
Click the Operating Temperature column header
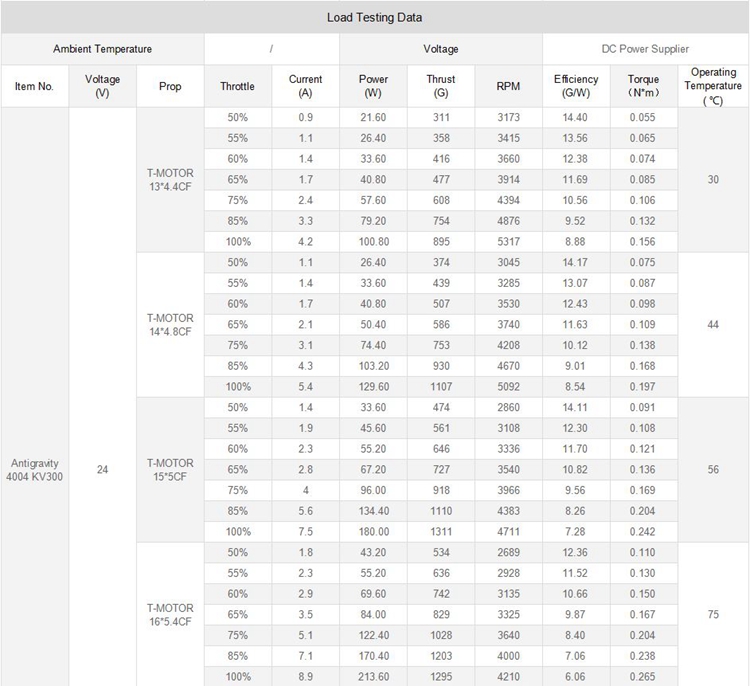pyautogui.click(x=713, y=86)
